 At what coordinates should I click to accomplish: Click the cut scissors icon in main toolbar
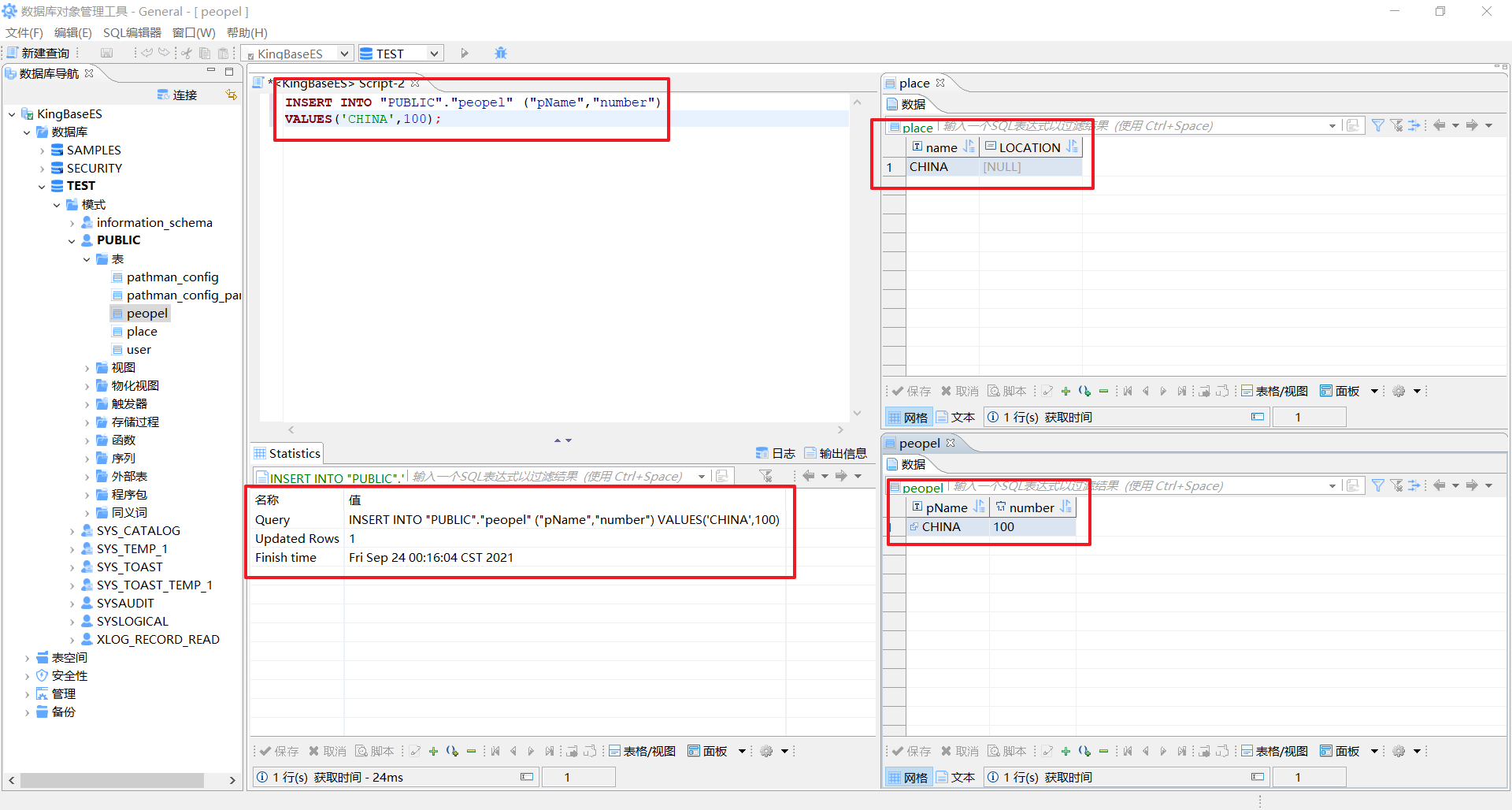point(187,53)
